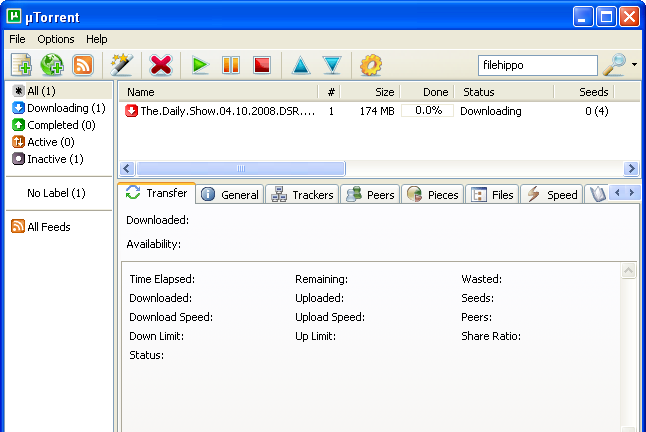This screenshot has height=432, width=646.
Task: Pause the torrent using the orange pause icon
Action: click(x=231, y=65)
